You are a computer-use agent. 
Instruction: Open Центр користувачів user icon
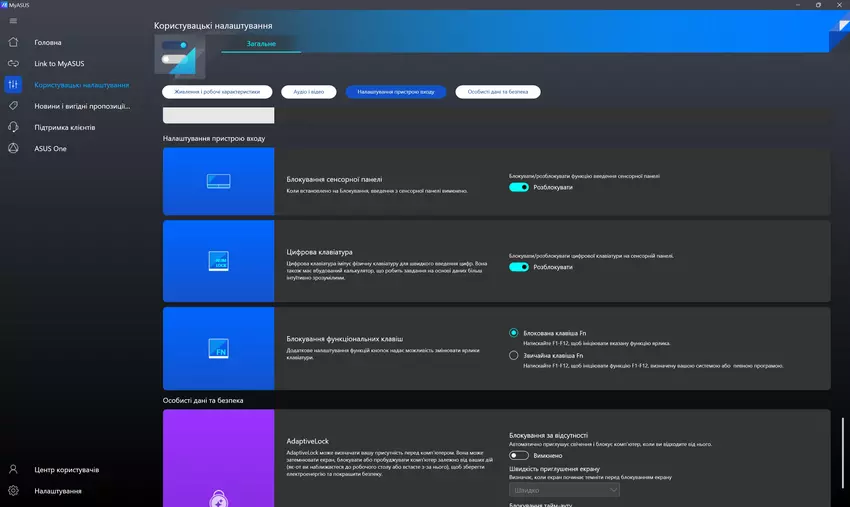(x=13, y=469)
